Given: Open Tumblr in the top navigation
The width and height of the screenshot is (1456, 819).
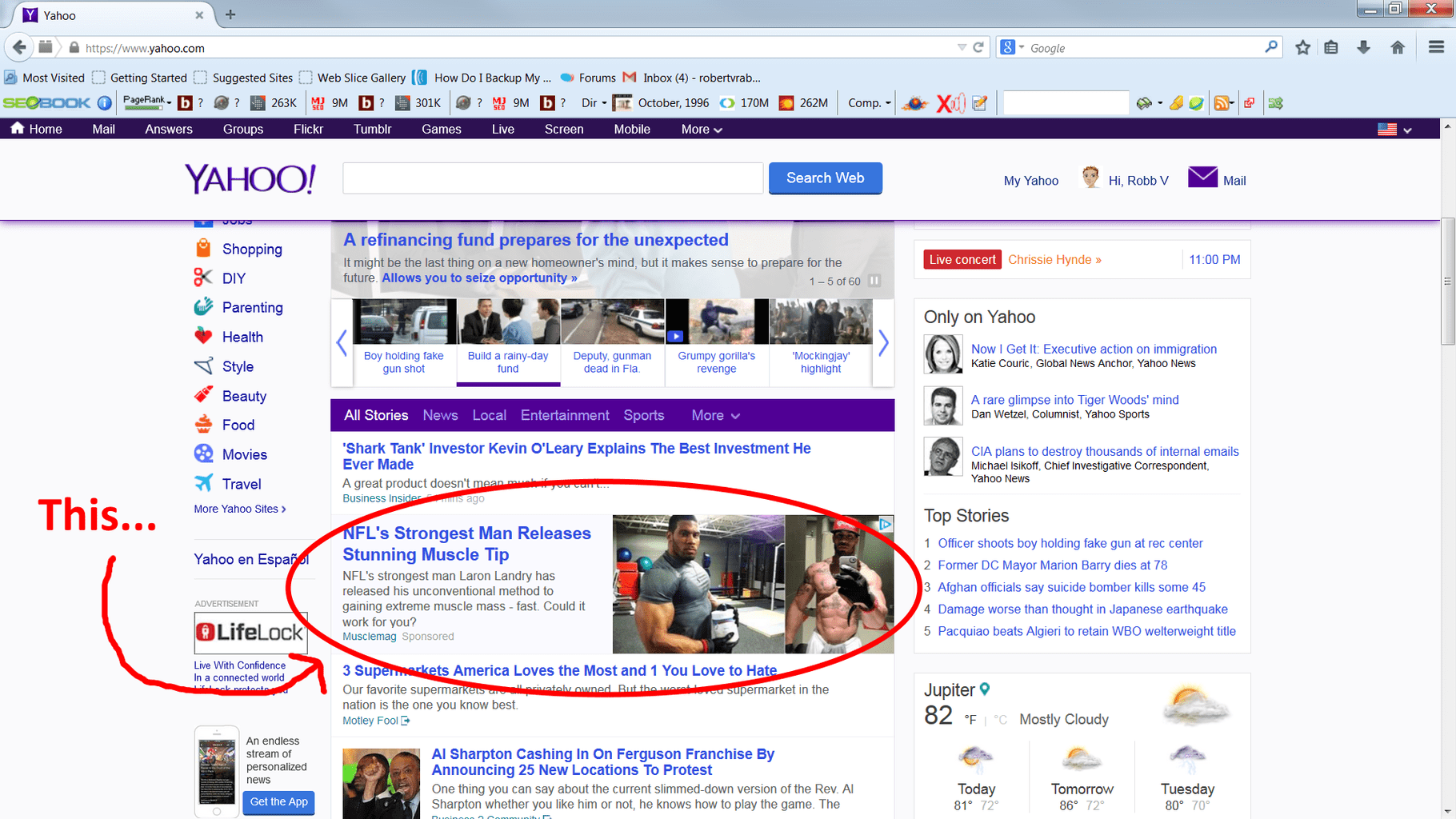Looking at the screenshot, I should [x=372, y=129].
